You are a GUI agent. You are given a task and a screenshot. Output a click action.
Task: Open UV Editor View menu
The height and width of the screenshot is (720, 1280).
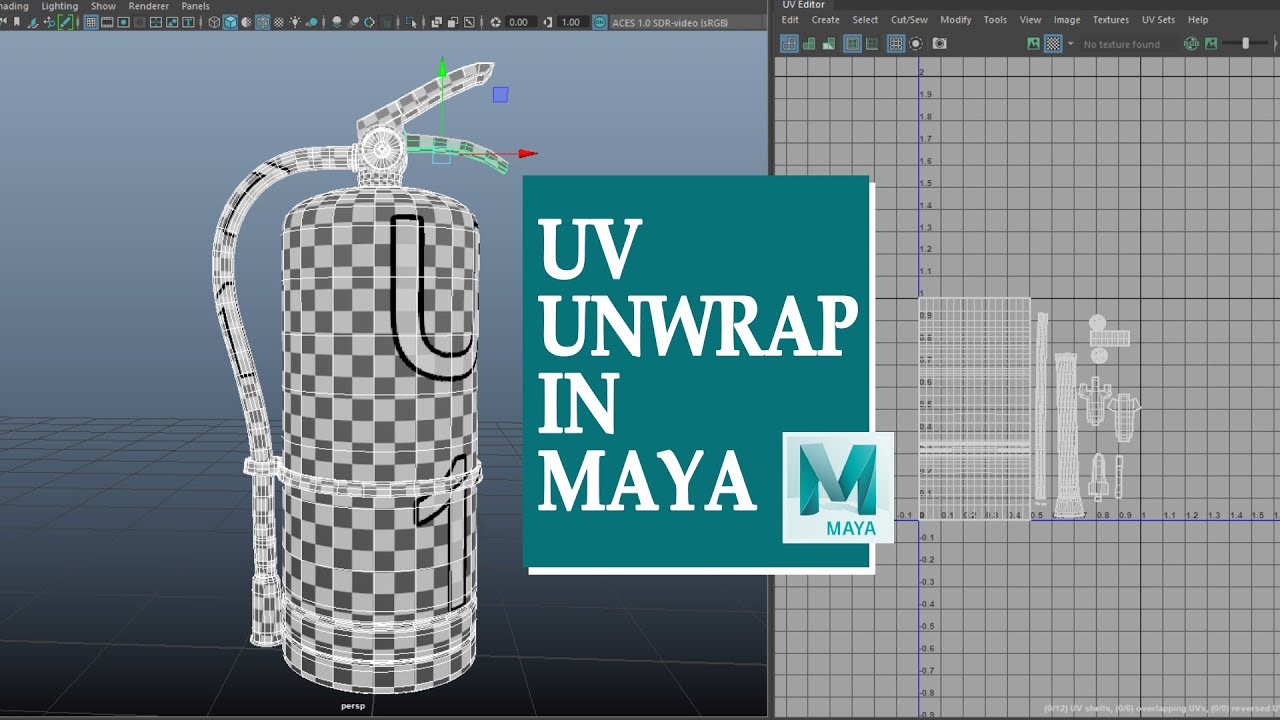(x=1030, y=20)
